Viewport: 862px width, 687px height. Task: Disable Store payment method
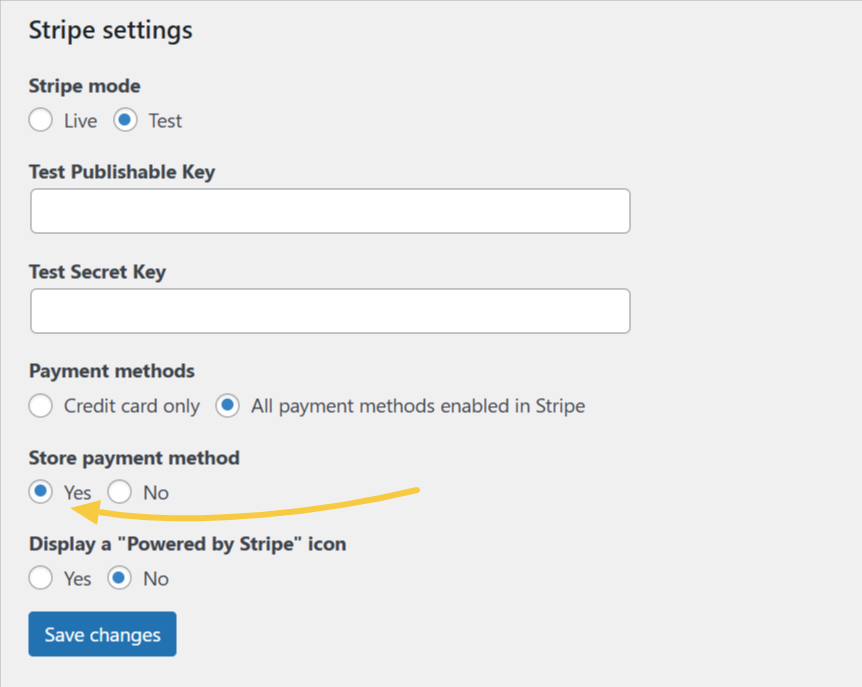pos(119,492)
